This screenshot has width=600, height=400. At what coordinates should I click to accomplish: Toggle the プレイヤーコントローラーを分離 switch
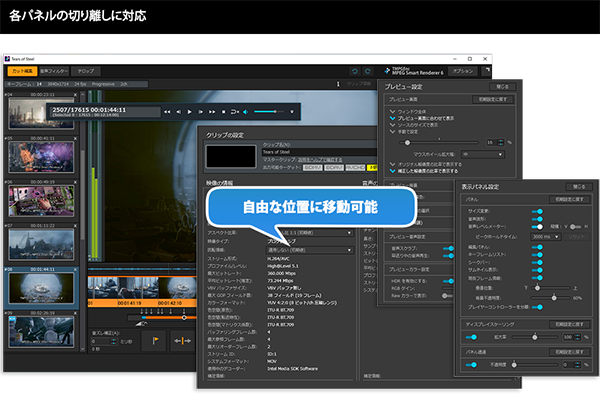pos(537,307)
